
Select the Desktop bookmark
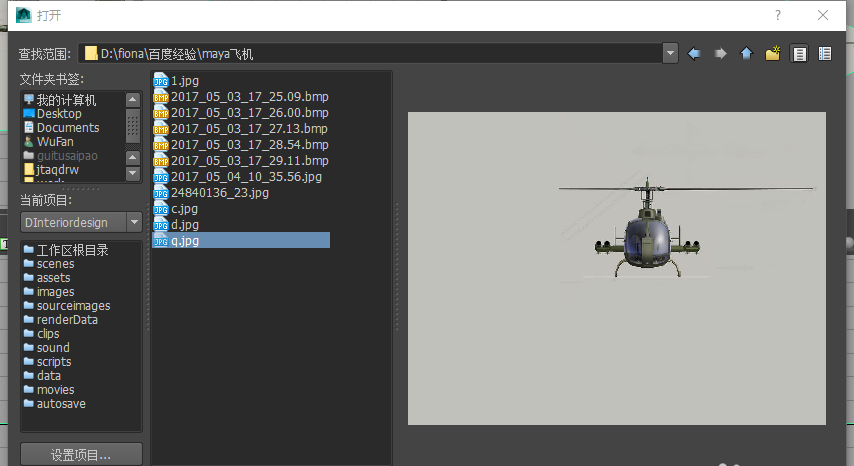tap(59, 114)
